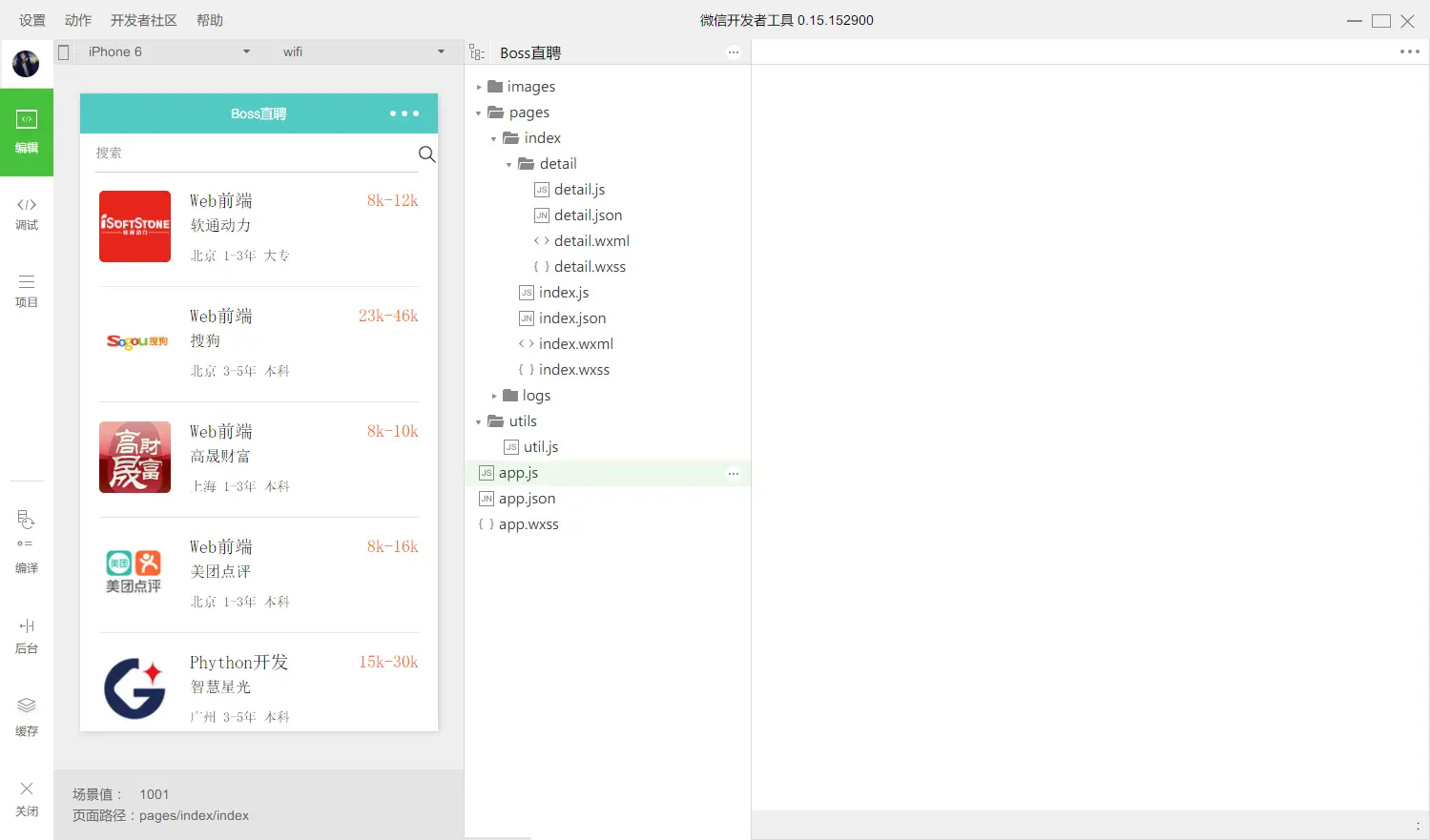Click the scene value 1001
Image resolution: width=1430 pixels, height=840 pixels.
(x=154, y=794)
